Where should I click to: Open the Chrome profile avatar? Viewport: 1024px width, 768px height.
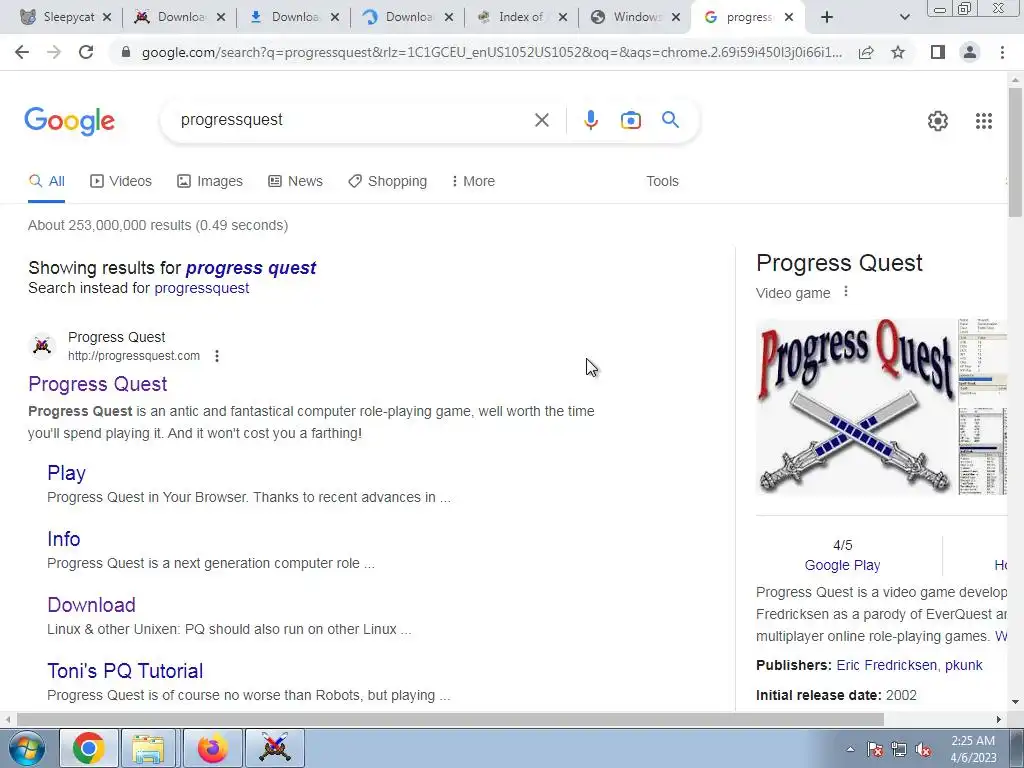pyautogui.click(x=970, y=52)
